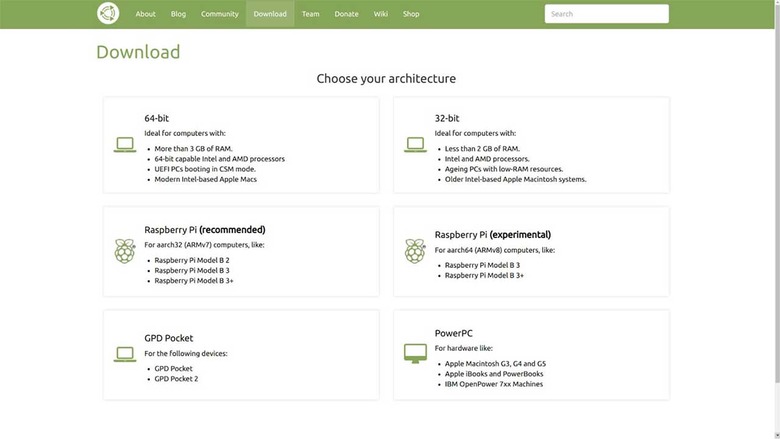Screen dimensions: 780x439
Task: Open the Donate page
Action: 346,14
